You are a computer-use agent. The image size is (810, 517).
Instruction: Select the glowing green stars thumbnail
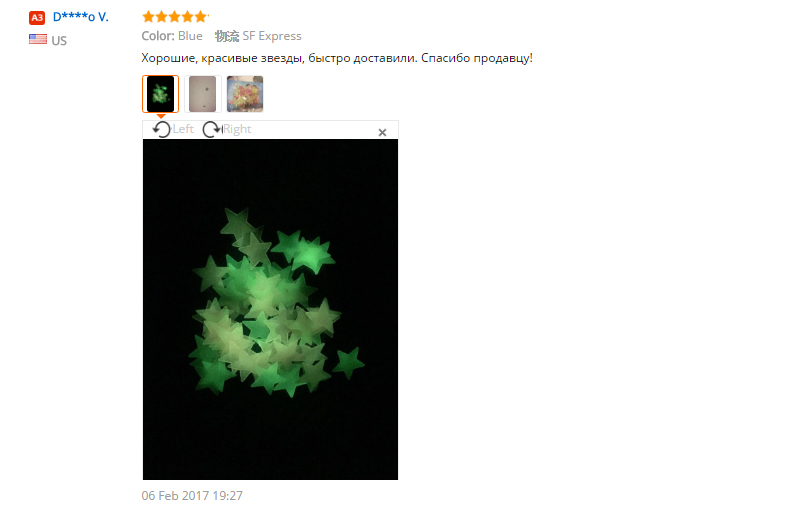(x=161, y=94)
